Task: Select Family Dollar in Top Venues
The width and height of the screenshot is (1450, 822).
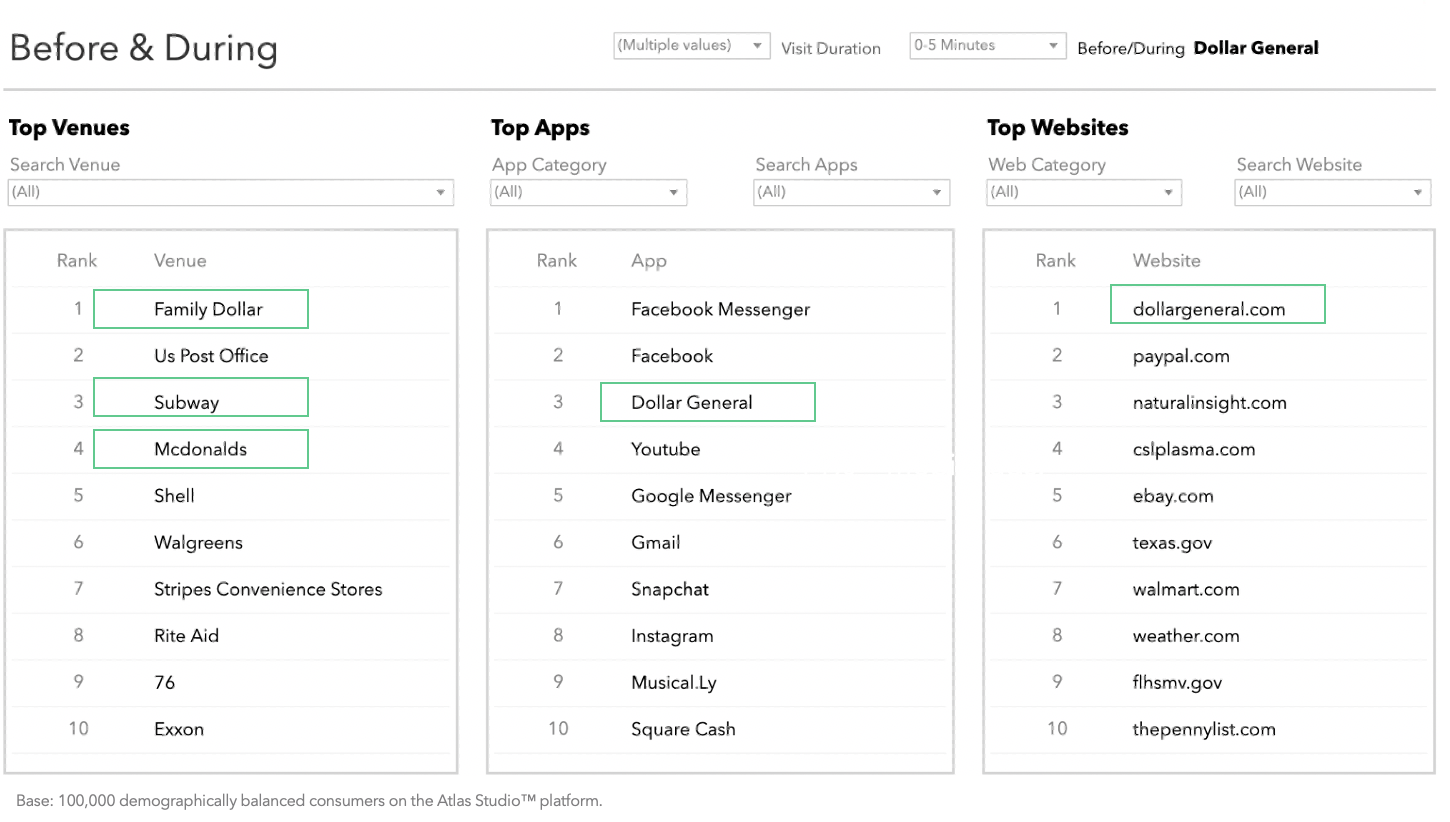Action: (208, 310)
